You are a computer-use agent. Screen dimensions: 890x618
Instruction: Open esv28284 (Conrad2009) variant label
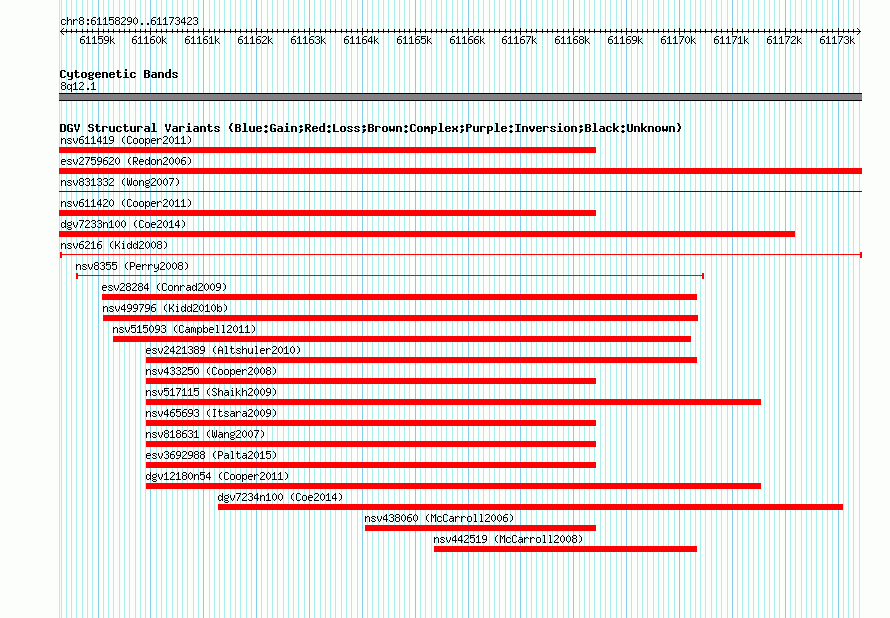pyautogui.click(x=164, y=287)
